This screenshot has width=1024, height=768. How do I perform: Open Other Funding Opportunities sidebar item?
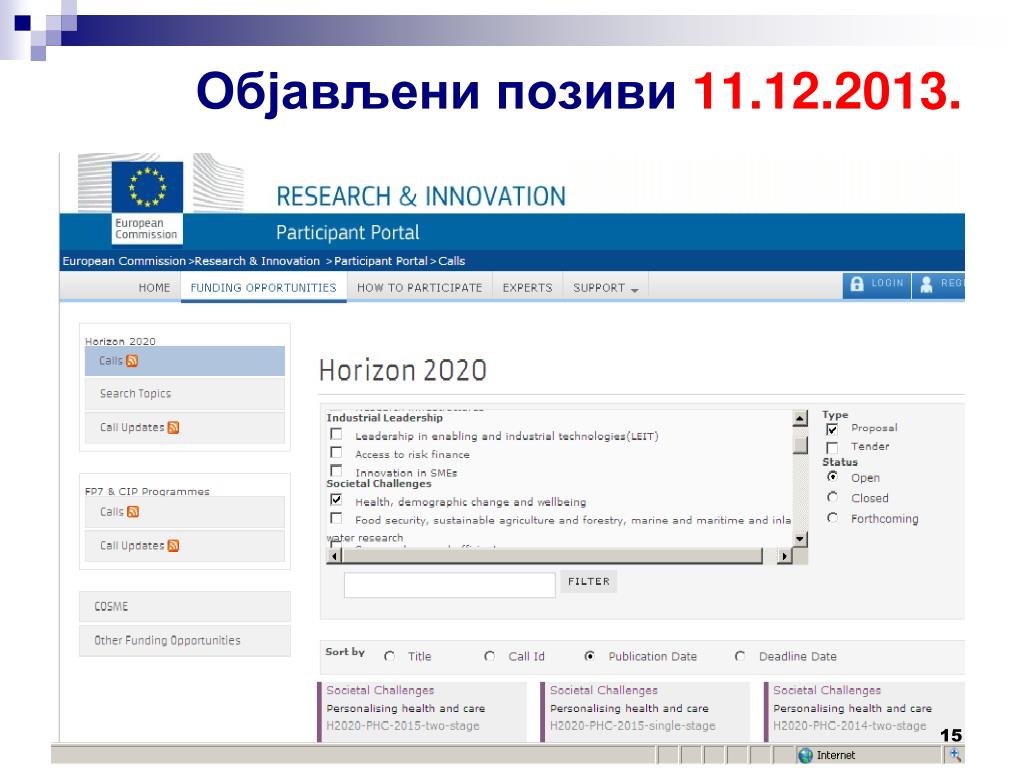tap(185, 641)
